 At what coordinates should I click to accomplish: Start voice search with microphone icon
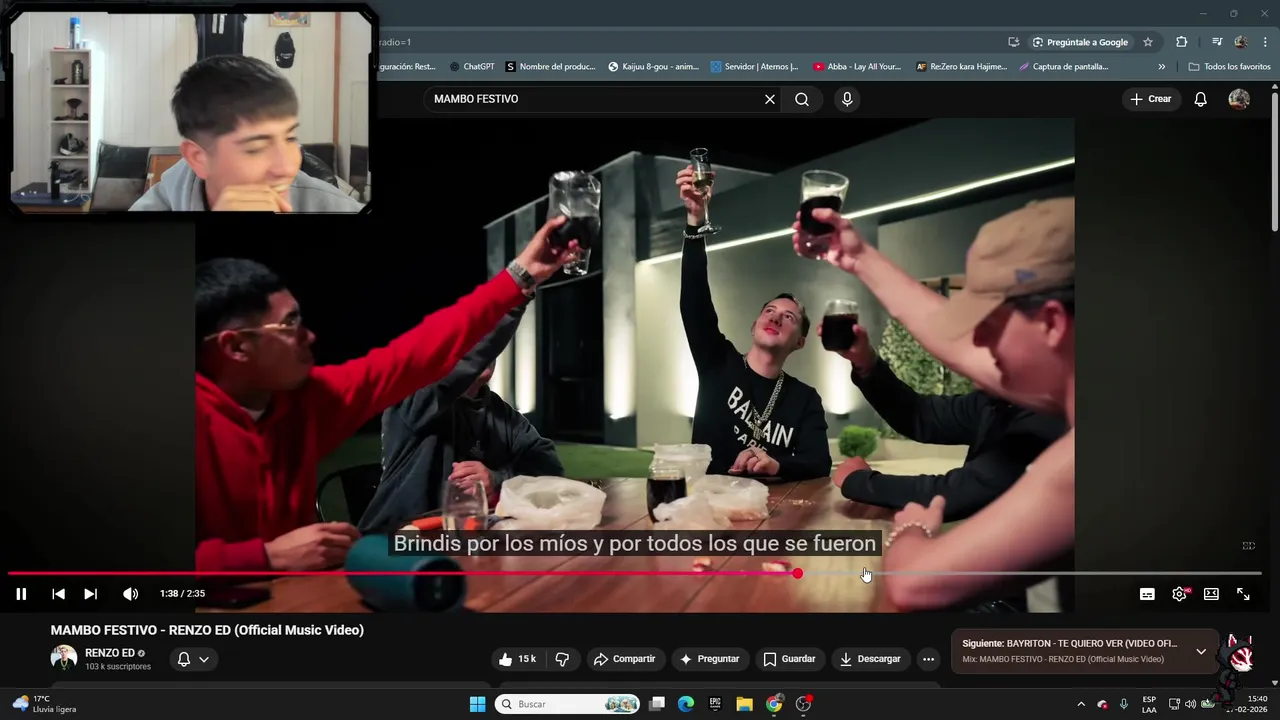pos(847,99)
